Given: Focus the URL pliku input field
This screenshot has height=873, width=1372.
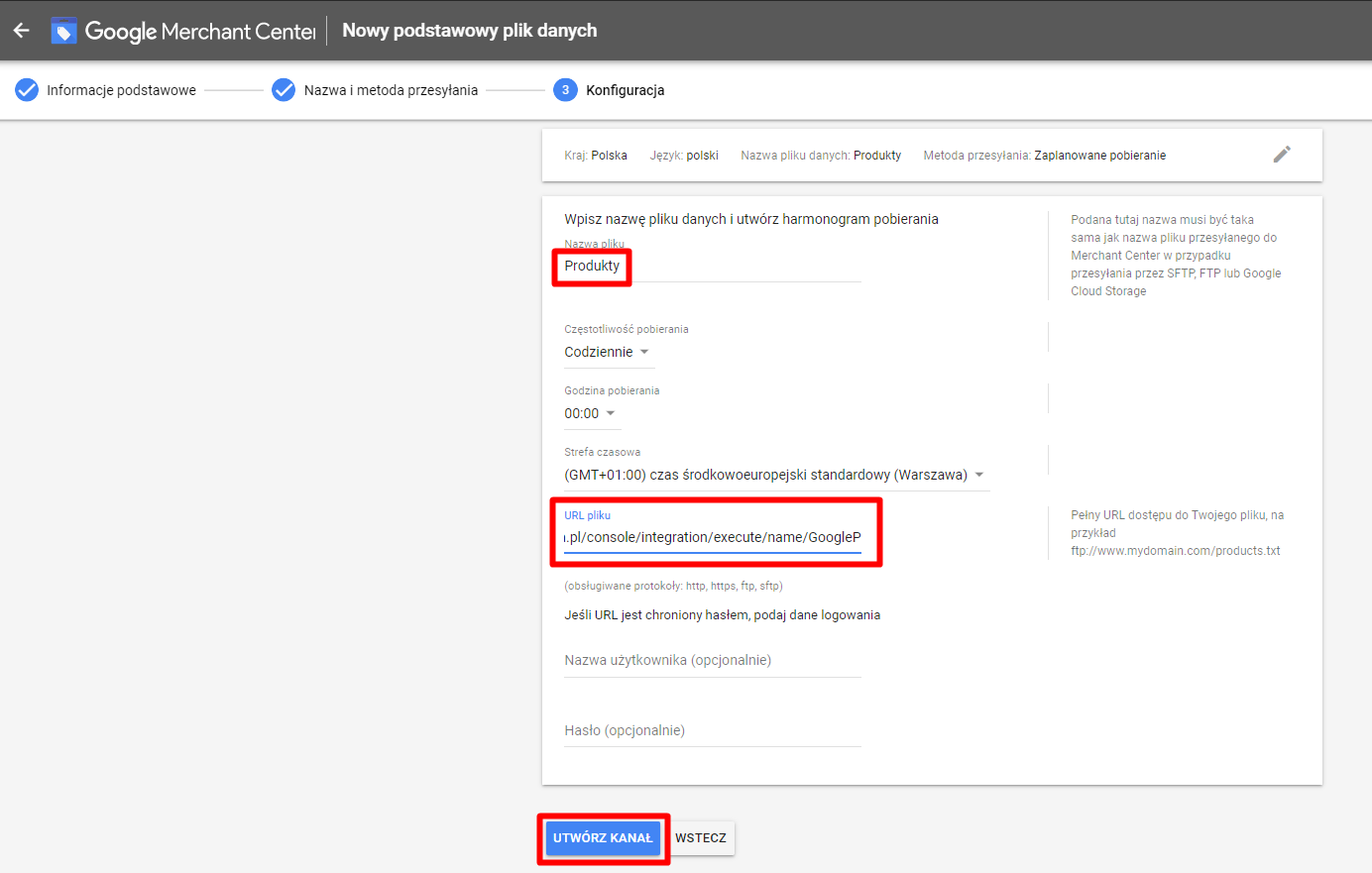Looking at the screenshot, I should (x=712, y=537).
